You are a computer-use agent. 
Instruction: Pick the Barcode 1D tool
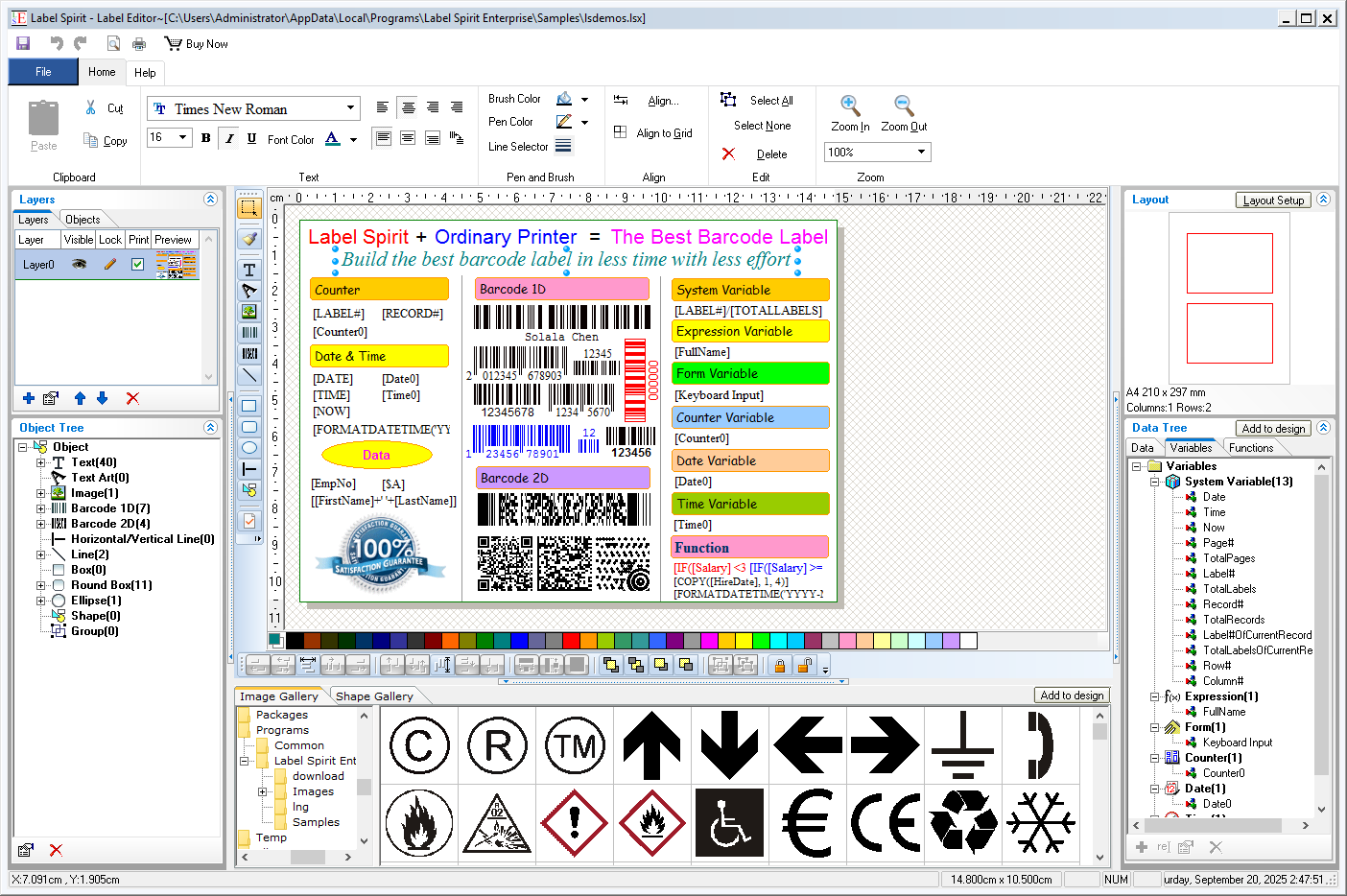coord(249,333)
